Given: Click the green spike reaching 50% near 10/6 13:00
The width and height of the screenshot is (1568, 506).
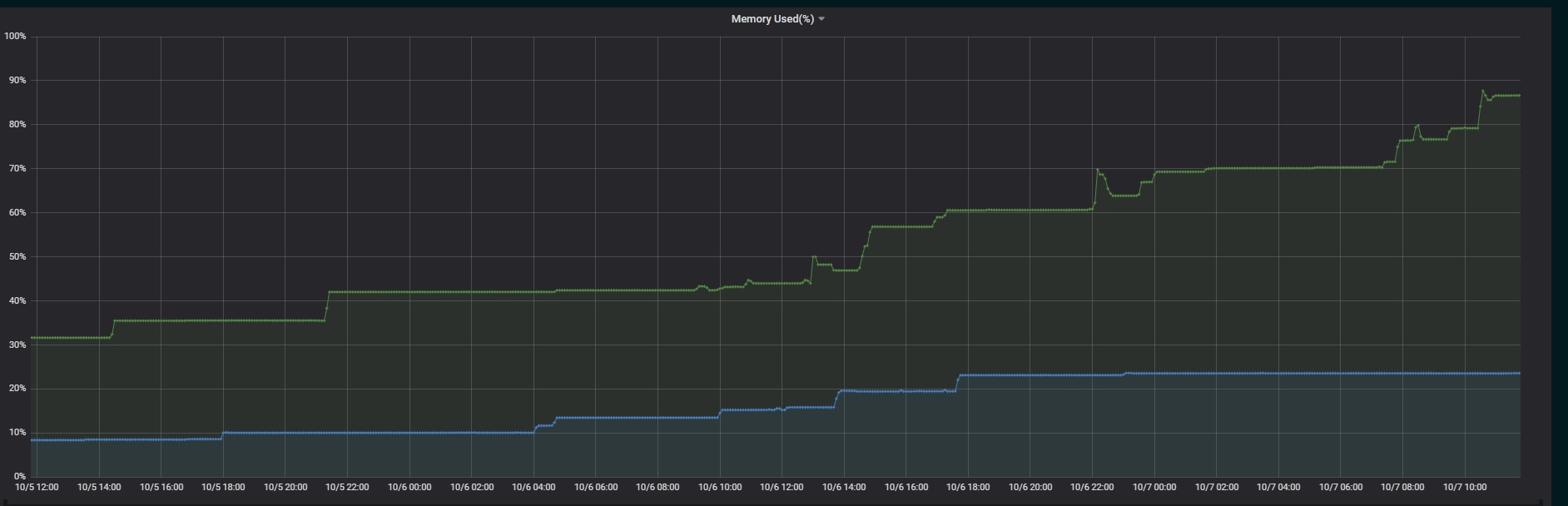Looking at the screenshot, I should [x=813, y=256].
